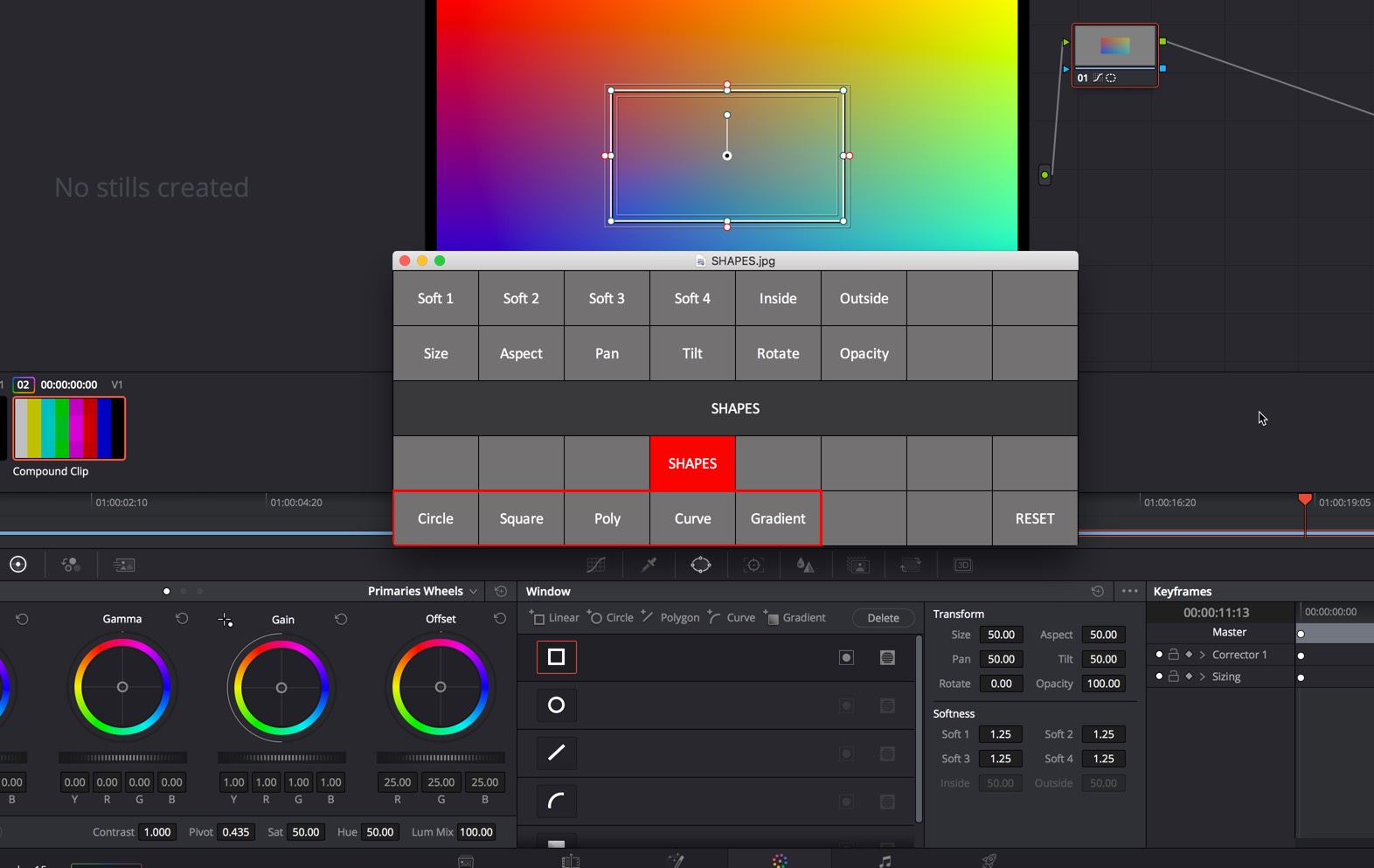Toggle the lock for Sizing track
Screen dimensions: 1374x868
[1174, 676]
